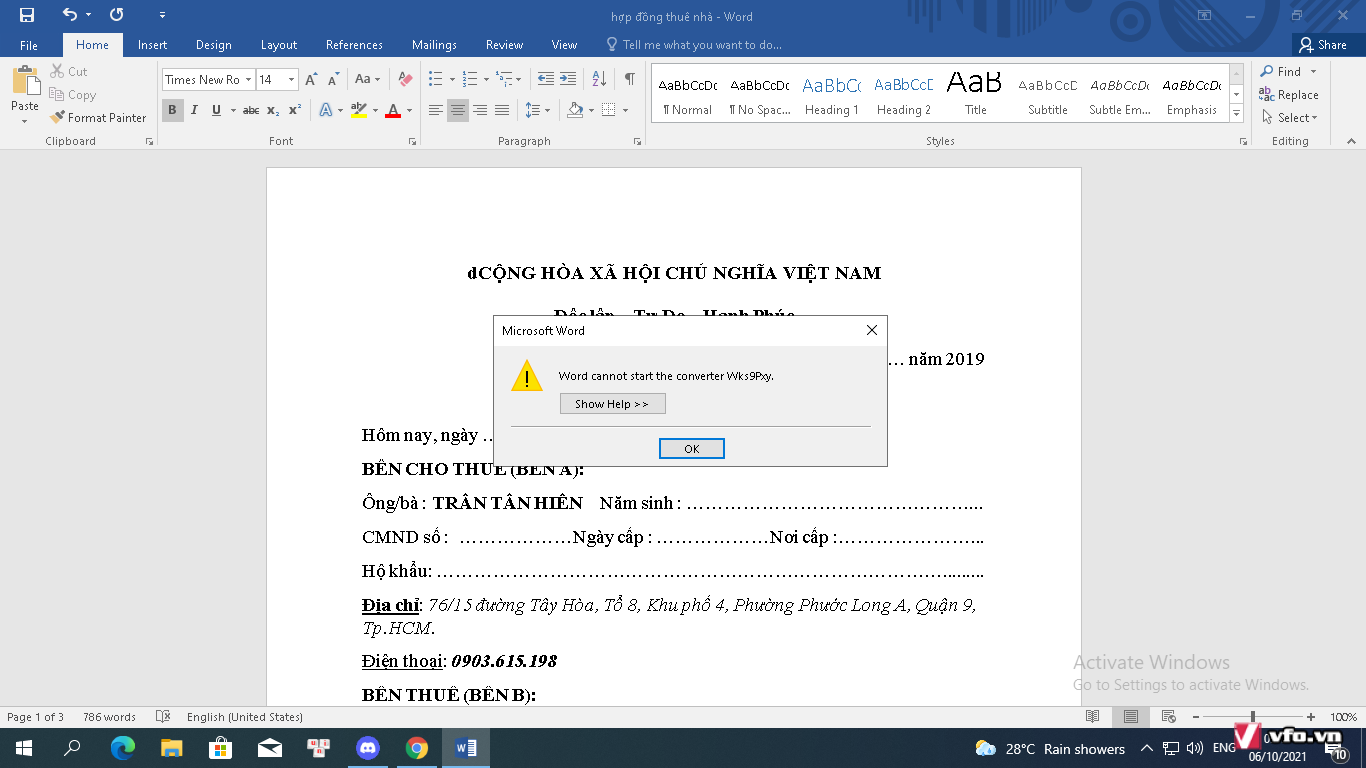This screenshot has width=1366, height=768.
Task: Click the Tell me what you want search box
Action: click(x=694, y=45)
